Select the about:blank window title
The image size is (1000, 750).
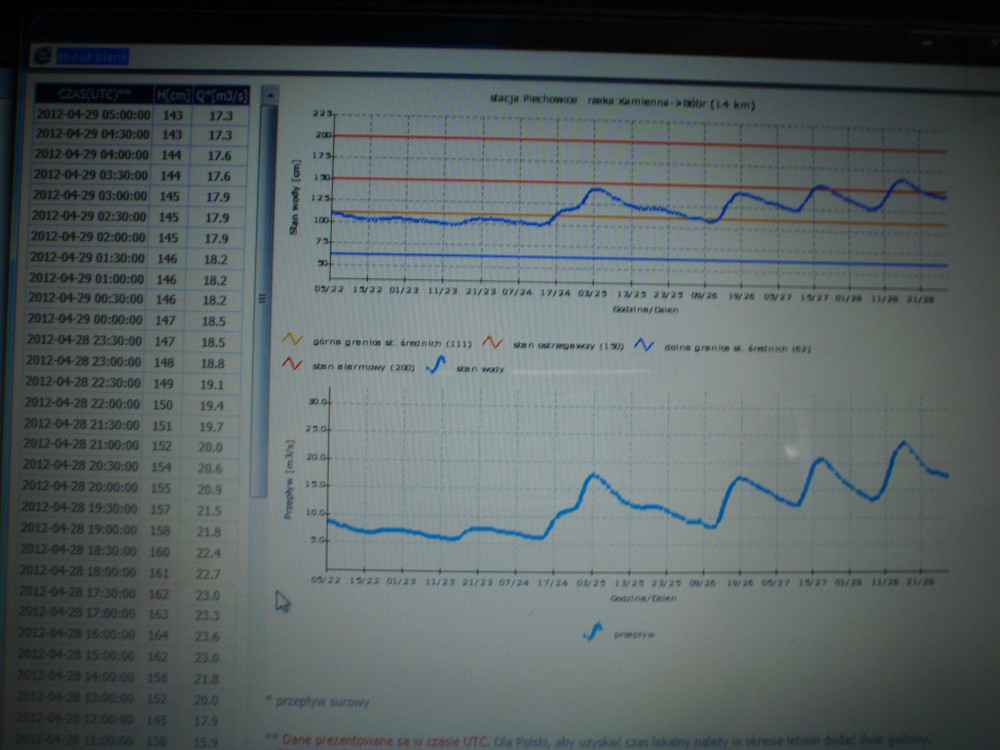tap(92, 57)
